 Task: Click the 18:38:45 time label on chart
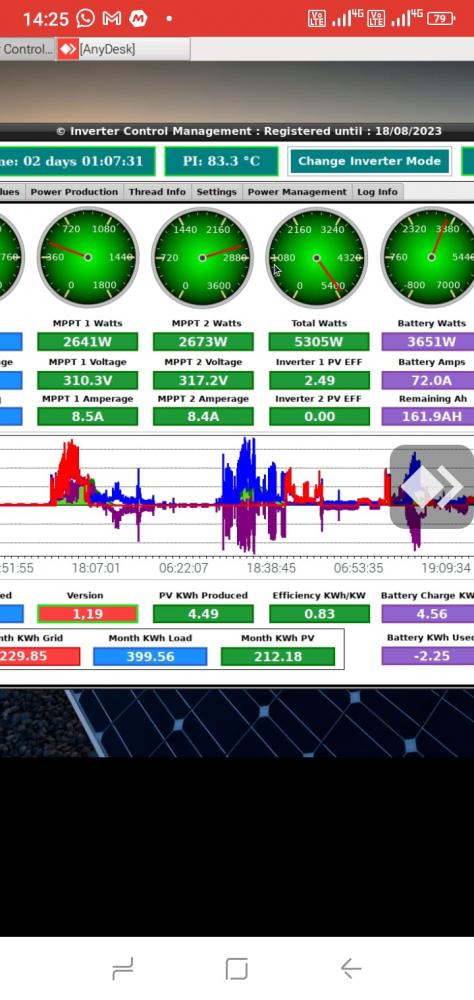tap(271, 568)
